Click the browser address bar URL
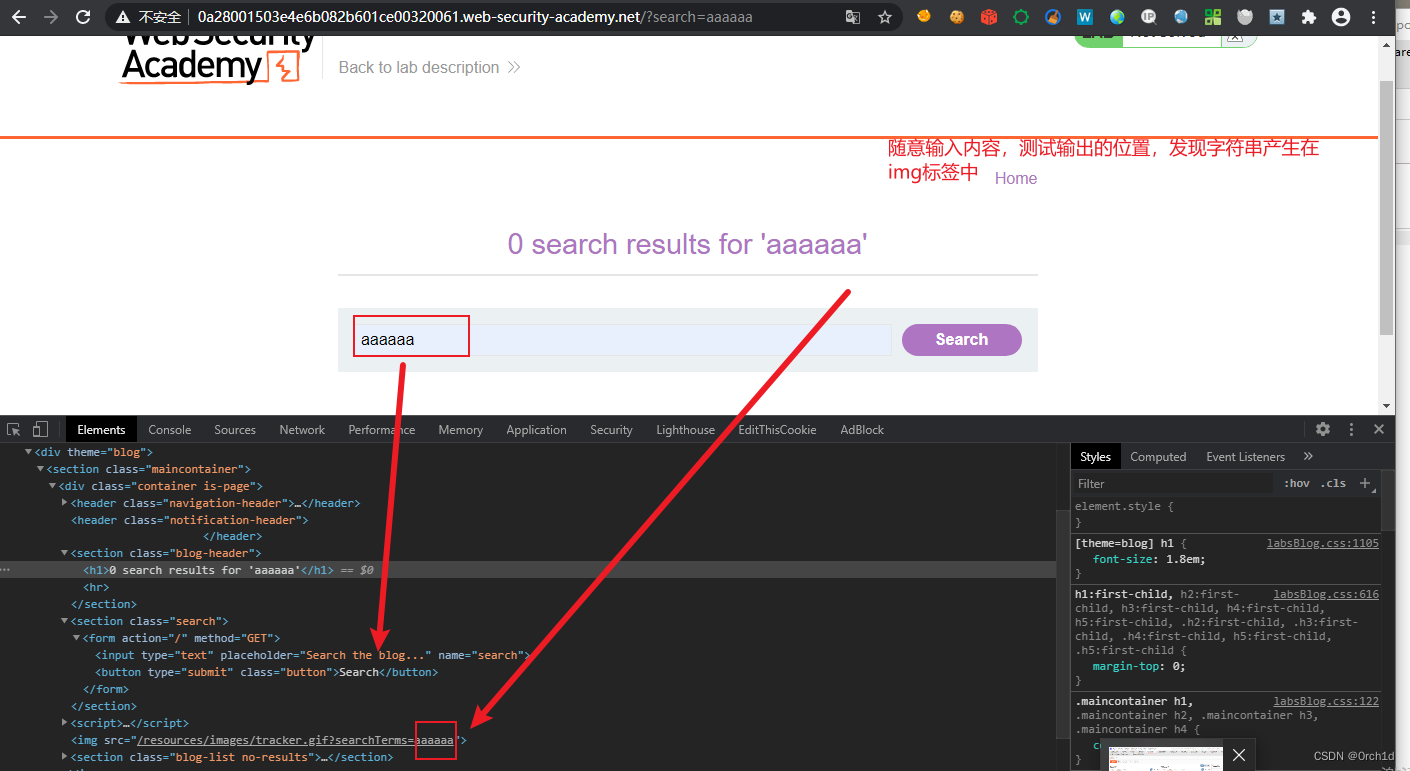The width and height of the screenshot is (1410, 771). [x=475, y=17]
